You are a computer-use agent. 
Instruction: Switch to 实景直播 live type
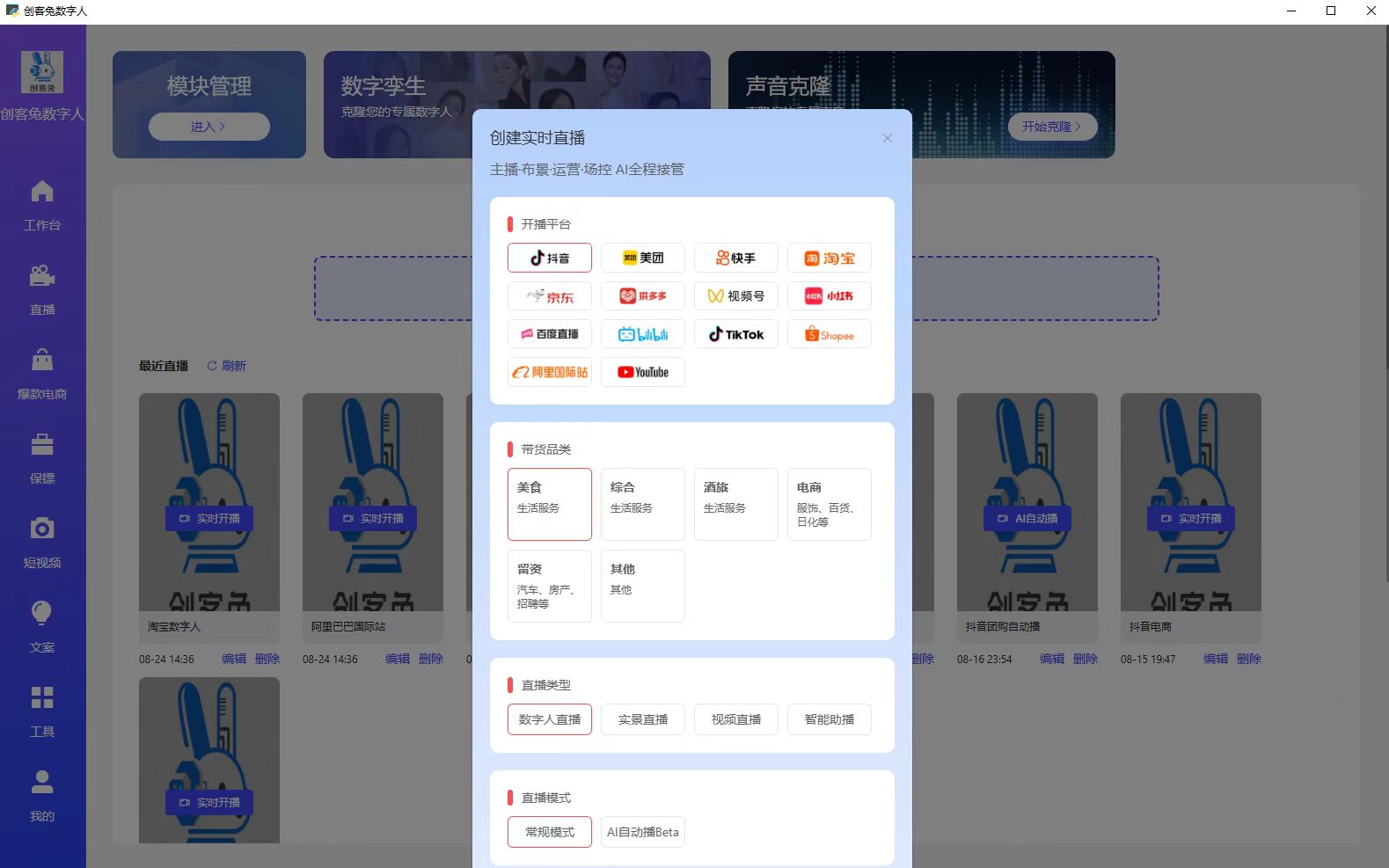point(643,719)
